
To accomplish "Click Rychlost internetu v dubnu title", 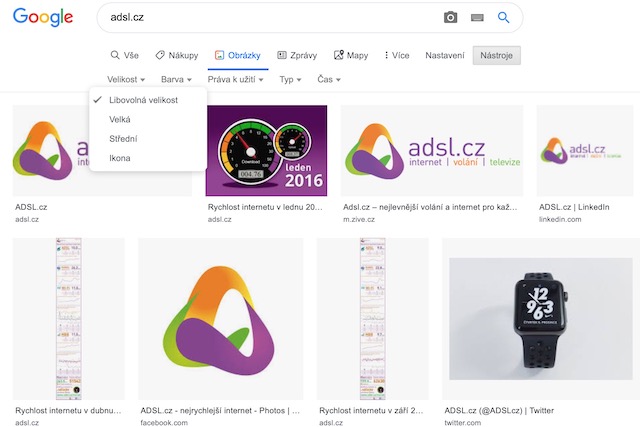I will [68, 411].
